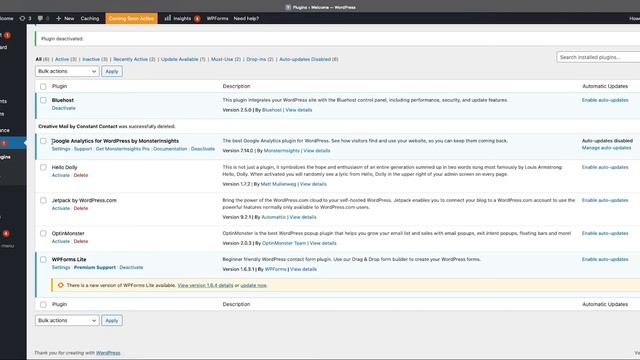The height and width of the screenshot is (360, 640).
Task: Deactivate the Bluehost plugin
Action: click(64, 108)
